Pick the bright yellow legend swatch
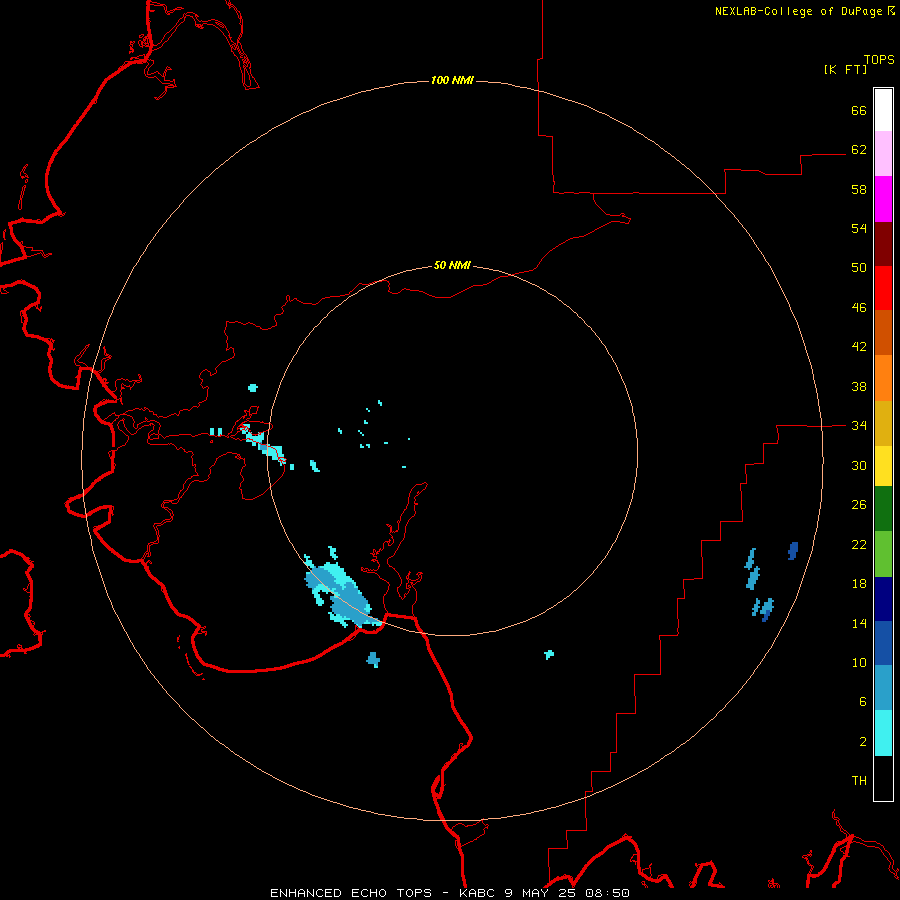The height and width of the screenshot is (900, 900). coord(883,466)
